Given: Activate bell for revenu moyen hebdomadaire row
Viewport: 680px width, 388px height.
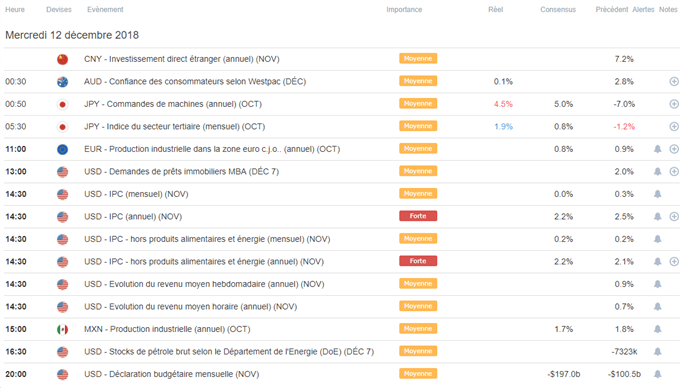Looking at the screenshot, I should pyautogui.click(x=657, y=284).
